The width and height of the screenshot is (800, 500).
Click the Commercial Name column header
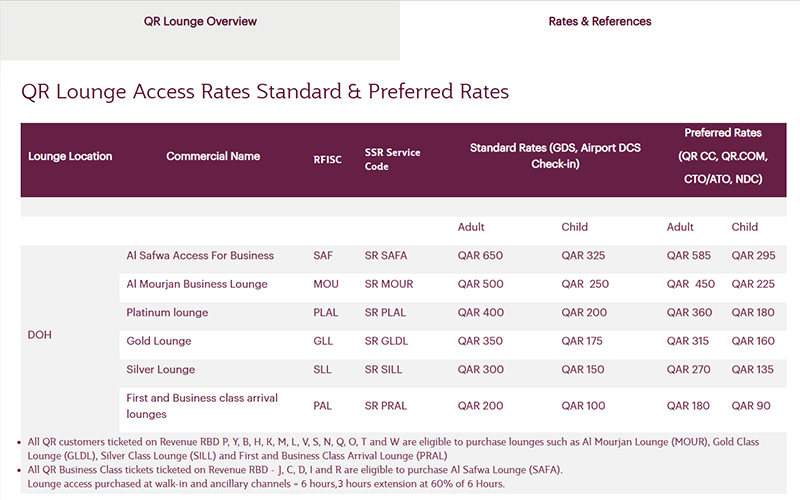click(213, 156)
